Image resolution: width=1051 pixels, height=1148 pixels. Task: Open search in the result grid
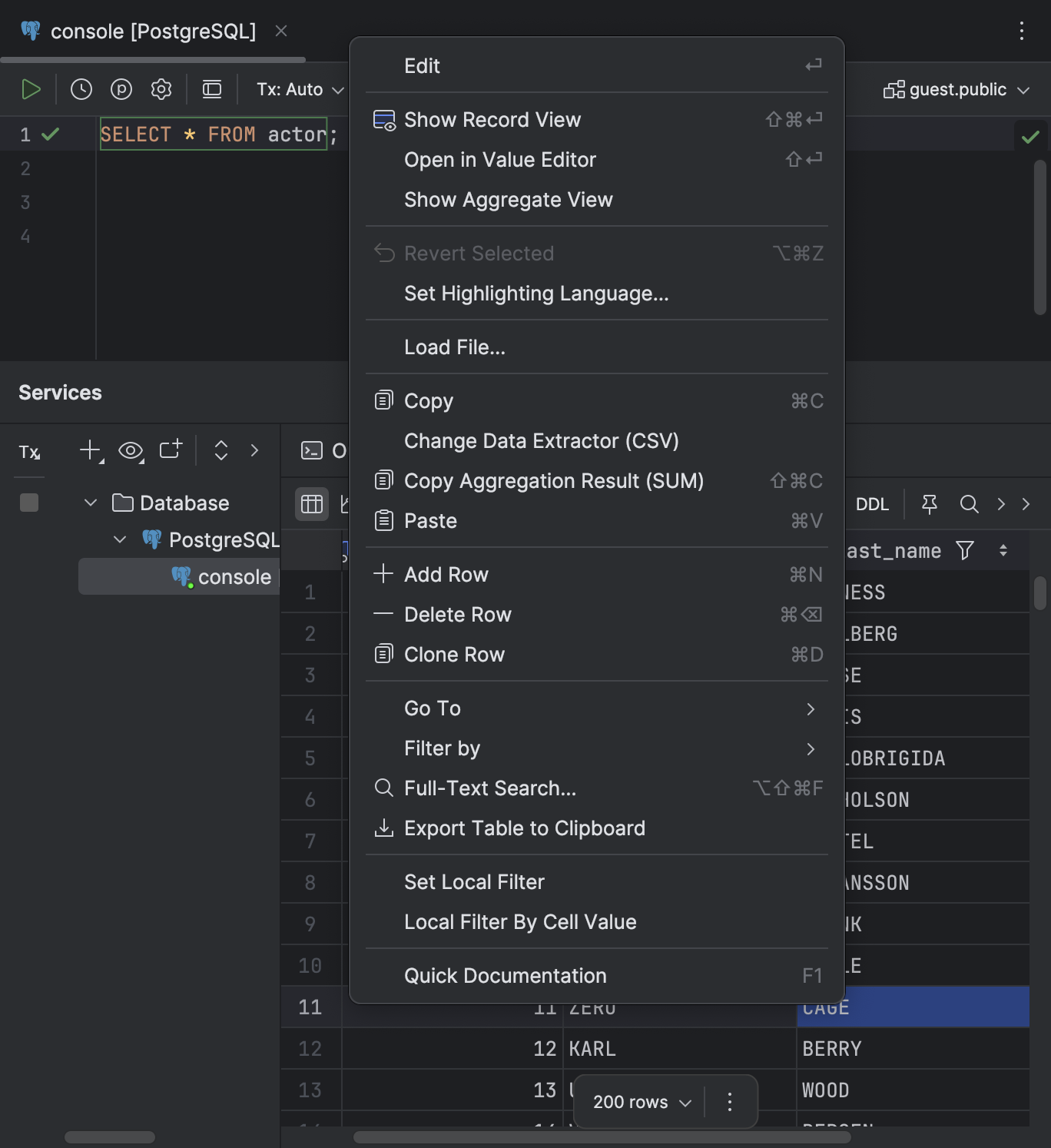click(x=968, y=504)
